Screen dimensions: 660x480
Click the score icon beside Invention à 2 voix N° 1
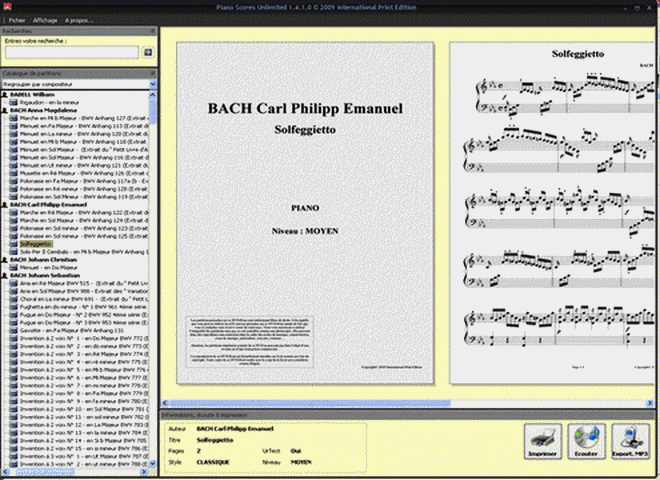coord(13,338)
